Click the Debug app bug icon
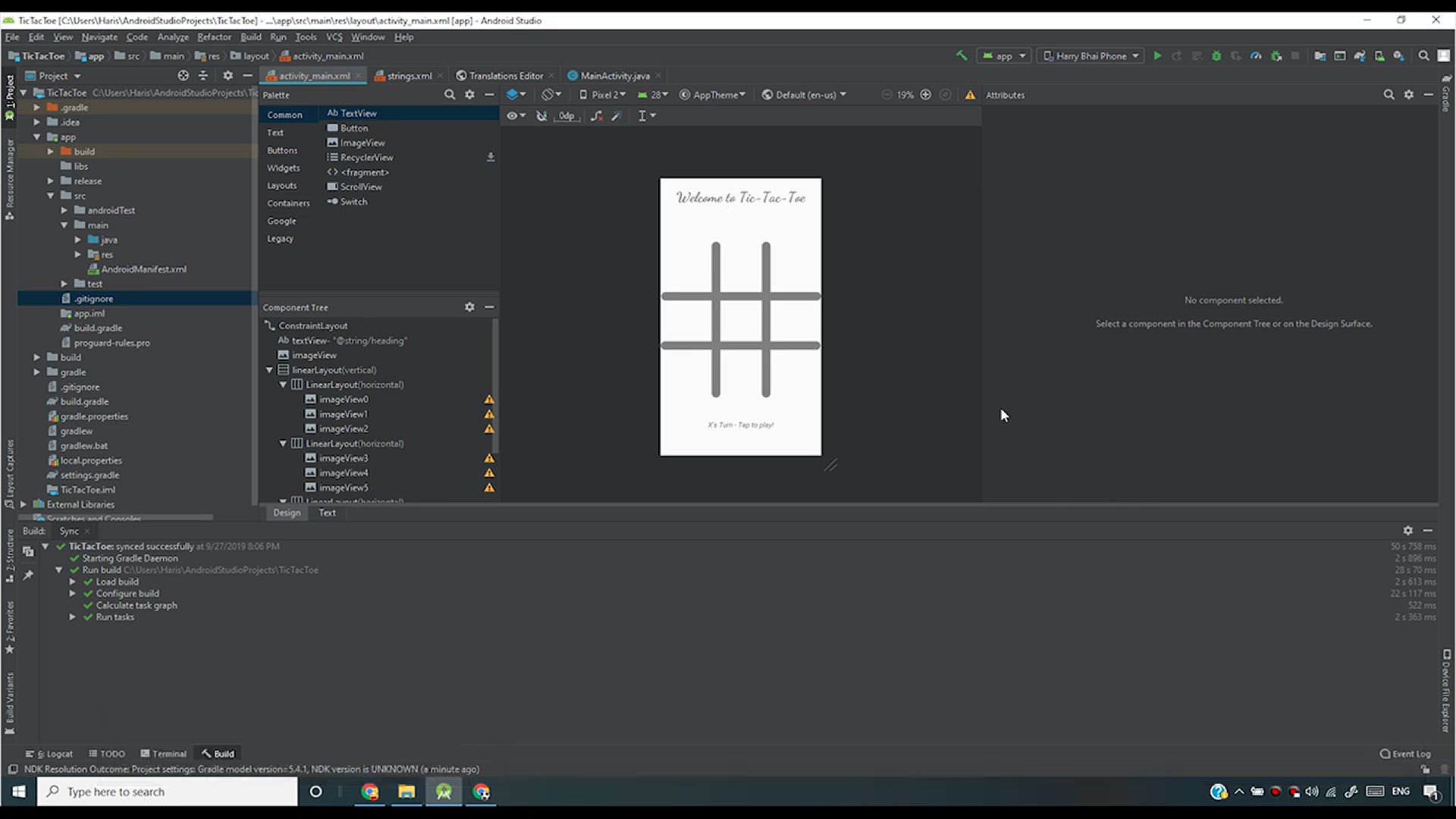1456x819 pixels. point(1216,55)
